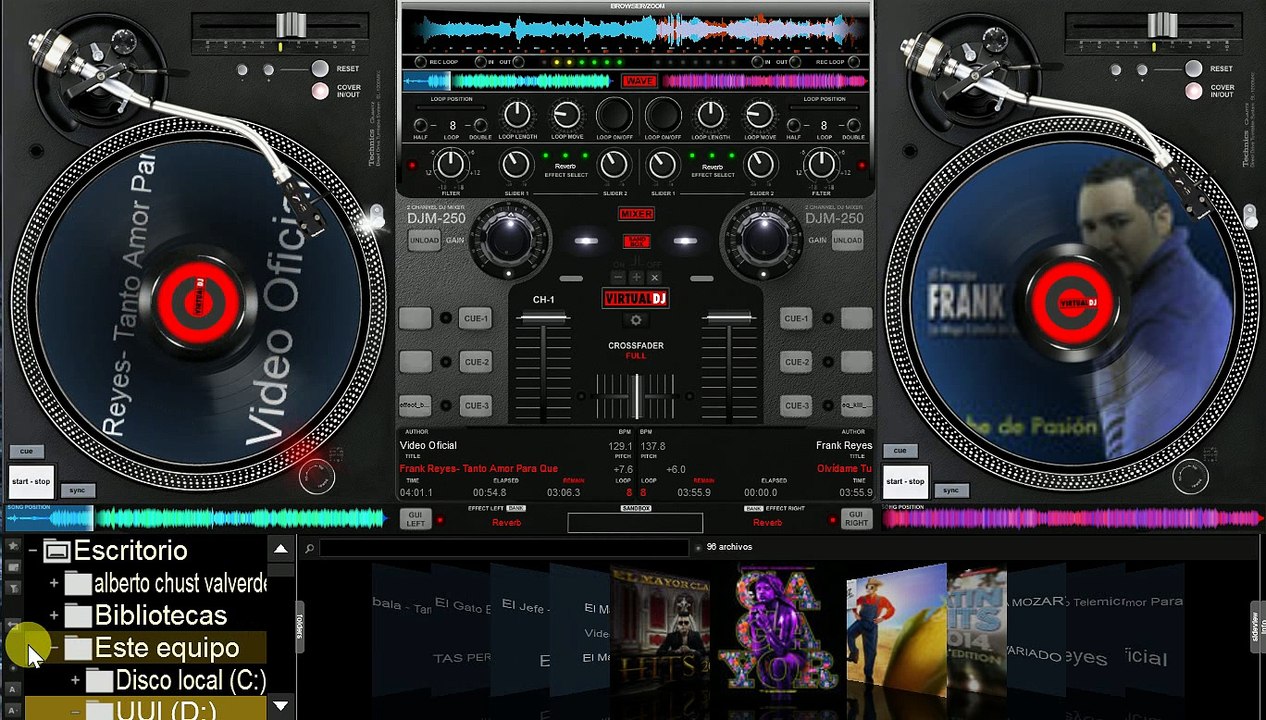Click folder tree scroll-up arrow
The image size is (1266, 720).
[281, 549]
